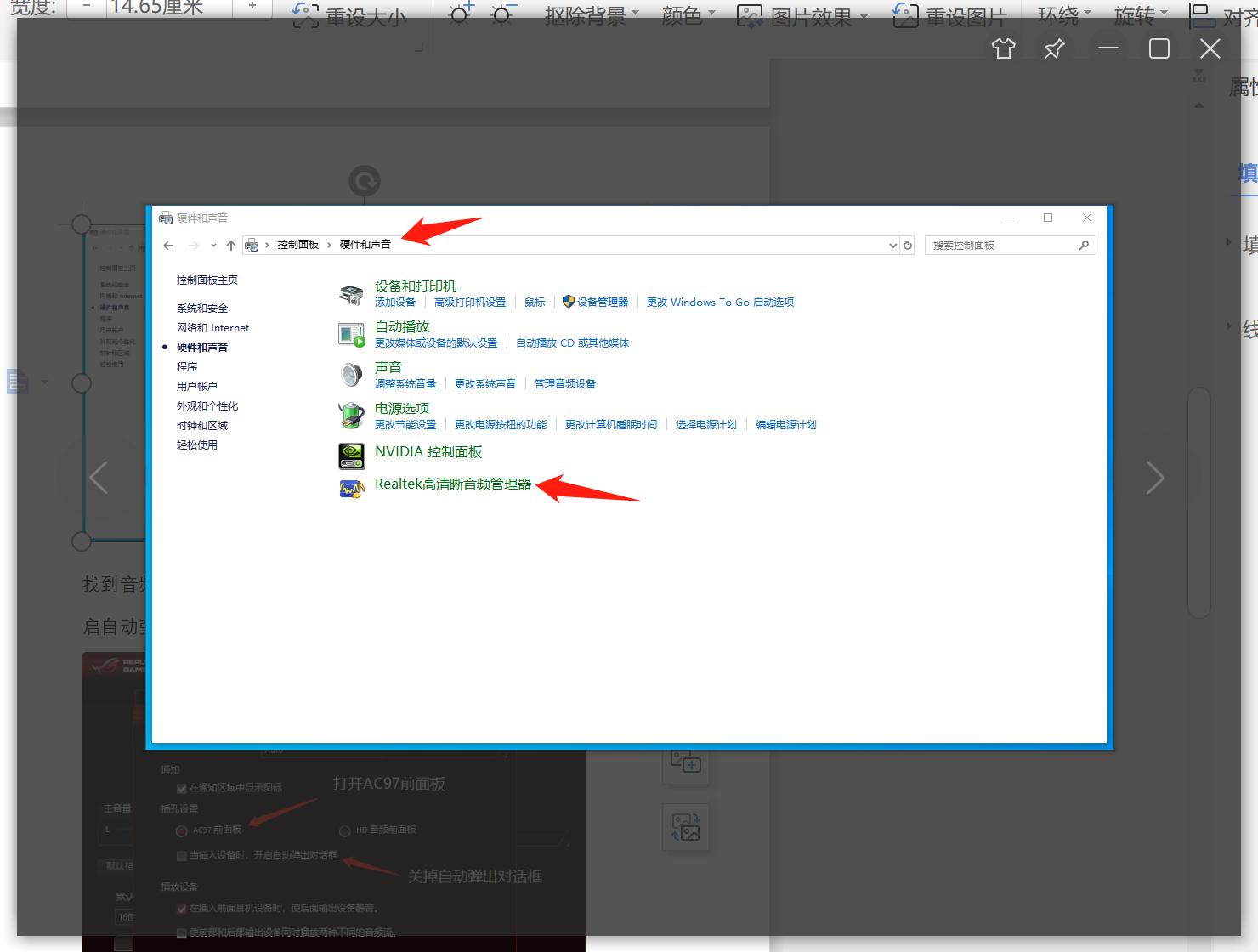This screenshot has height=952, width=1258.
Task: Go to the previous image arrow
Action: (x=99, y=478)
